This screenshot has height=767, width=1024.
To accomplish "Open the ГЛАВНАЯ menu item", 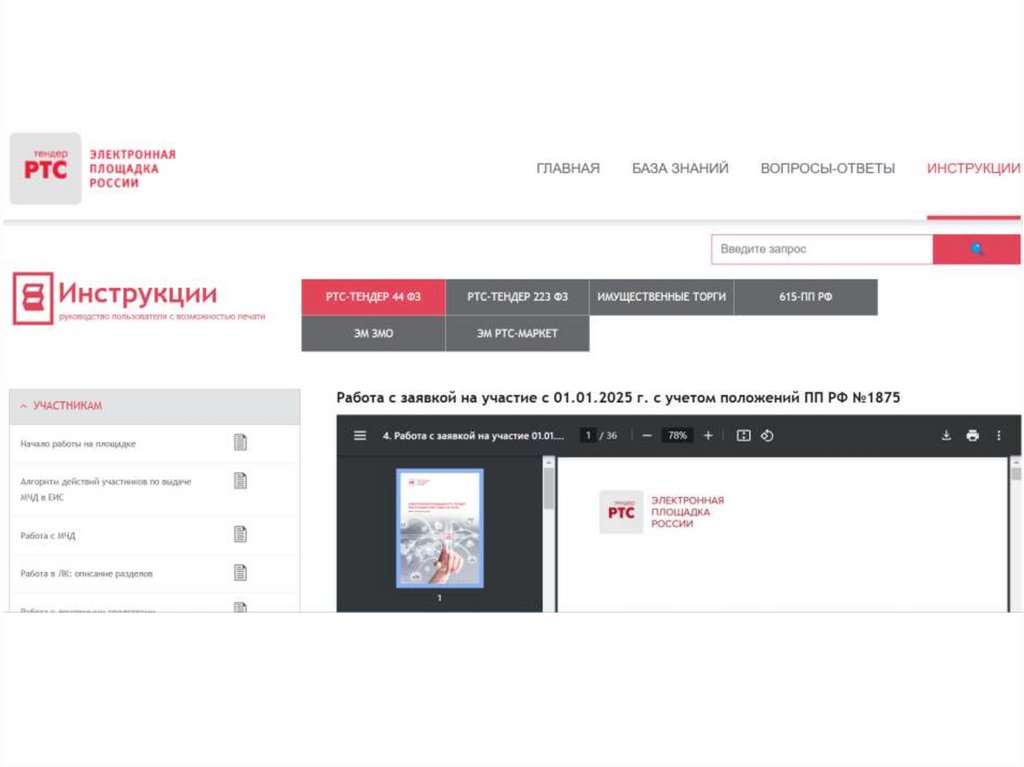I will (x=568, y=169).
